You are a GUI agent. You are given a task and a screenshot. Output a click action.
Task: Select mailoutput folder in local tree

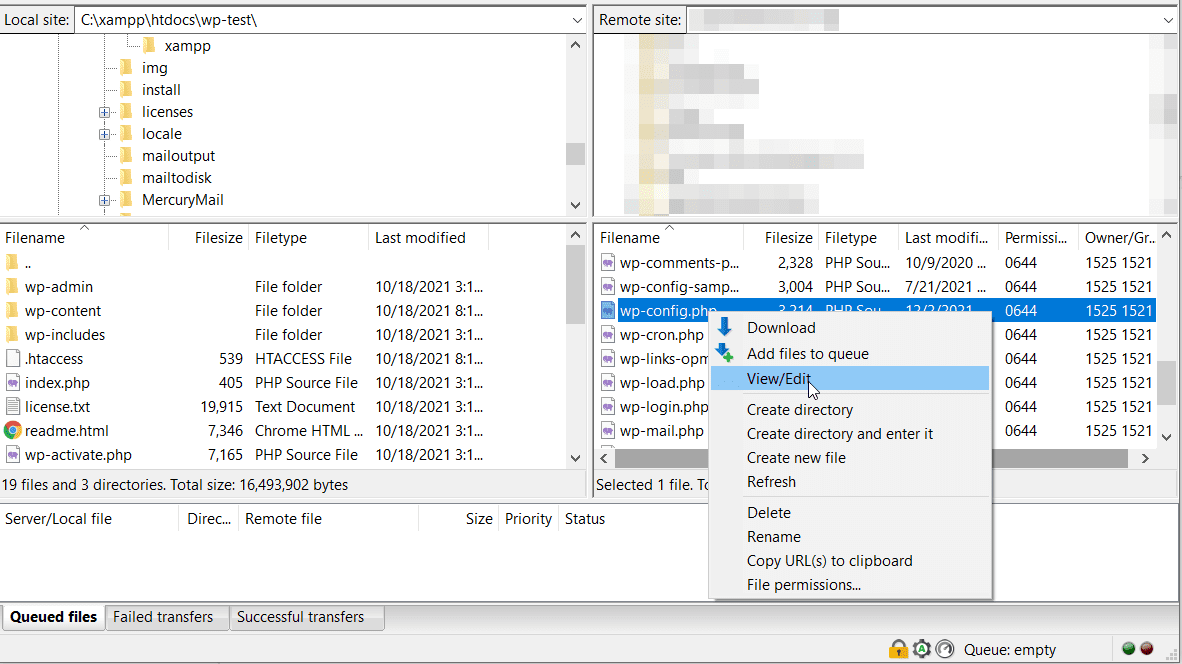point(178,156)
